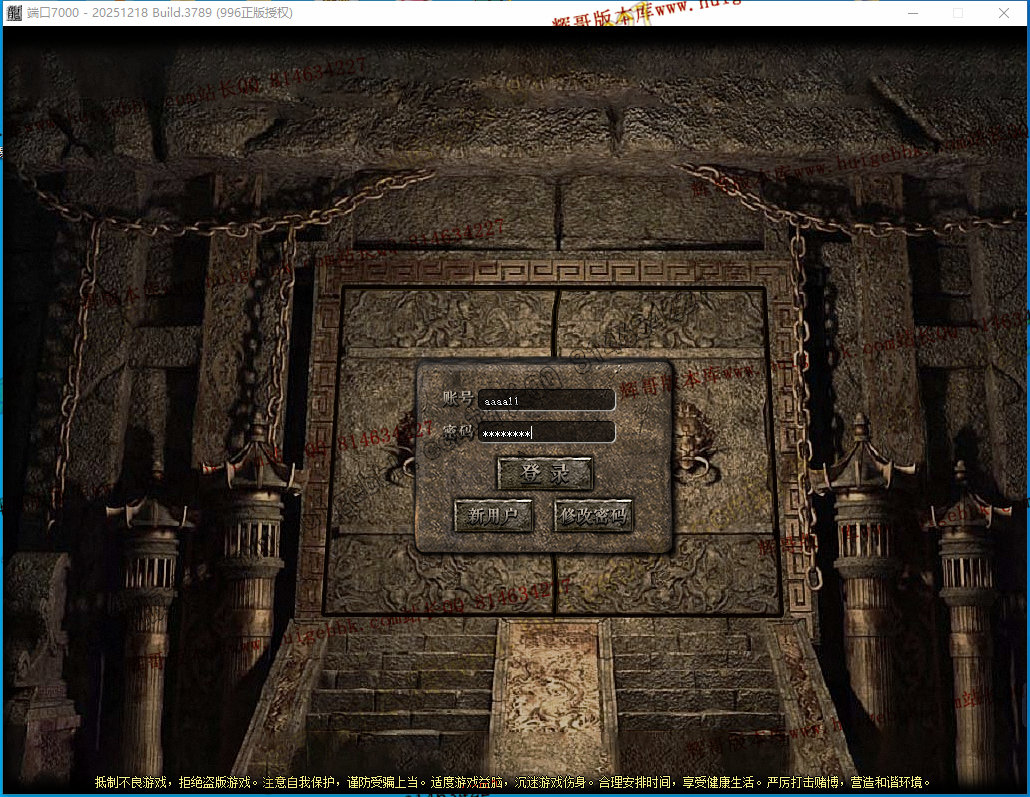Click the game icon in title bar
The image size is (1030, 797).
click(x=15, y=13)
